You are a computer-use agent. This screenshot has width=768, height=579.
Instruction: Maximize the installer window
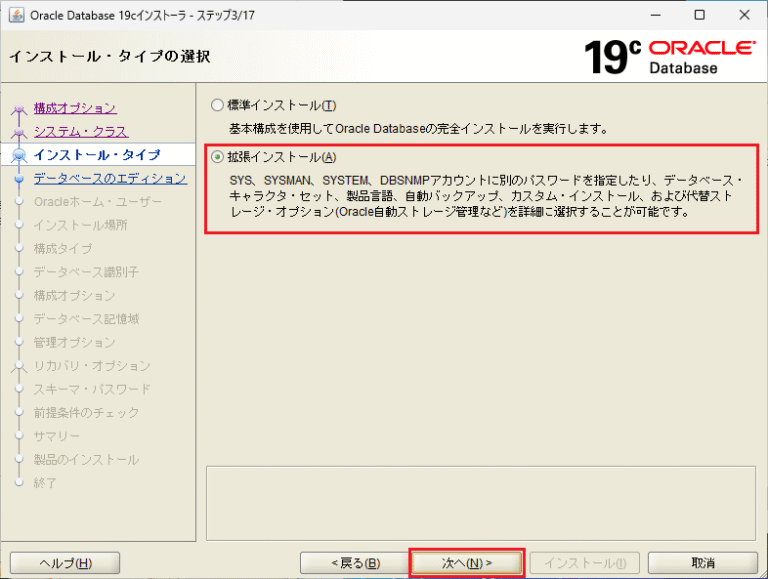[x=700, y=15]
